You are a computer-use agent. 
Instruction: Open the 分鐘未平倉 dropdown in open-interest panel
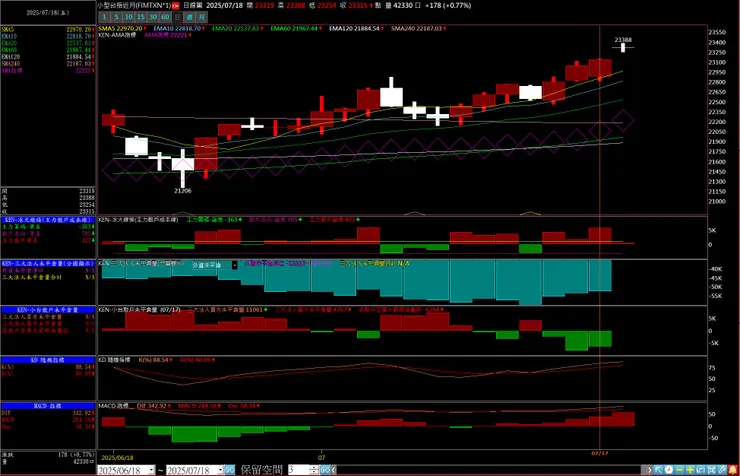tap(235, 265)
